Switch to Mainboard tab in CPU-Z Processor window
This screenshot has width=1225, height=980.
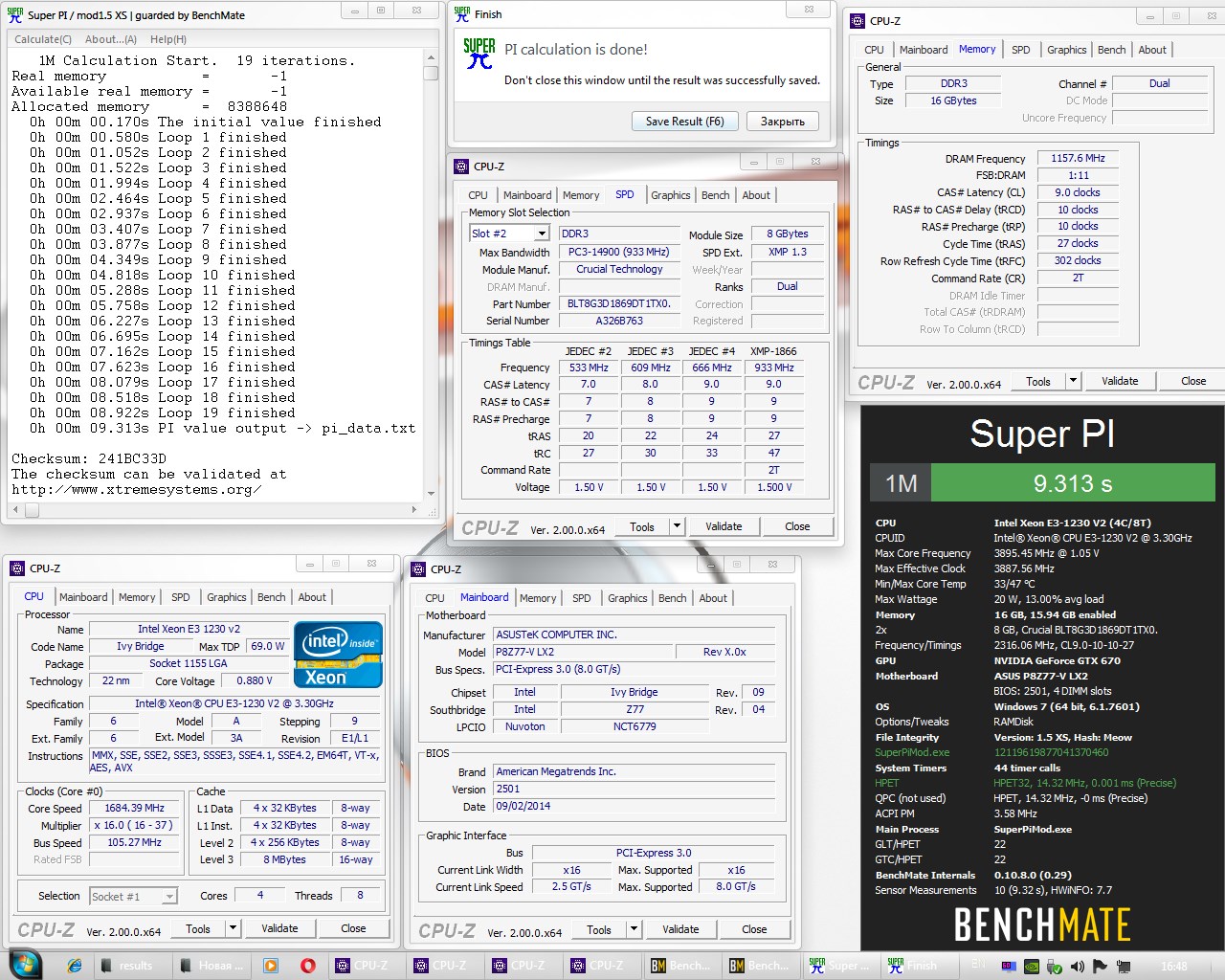(x=83, y=597)
